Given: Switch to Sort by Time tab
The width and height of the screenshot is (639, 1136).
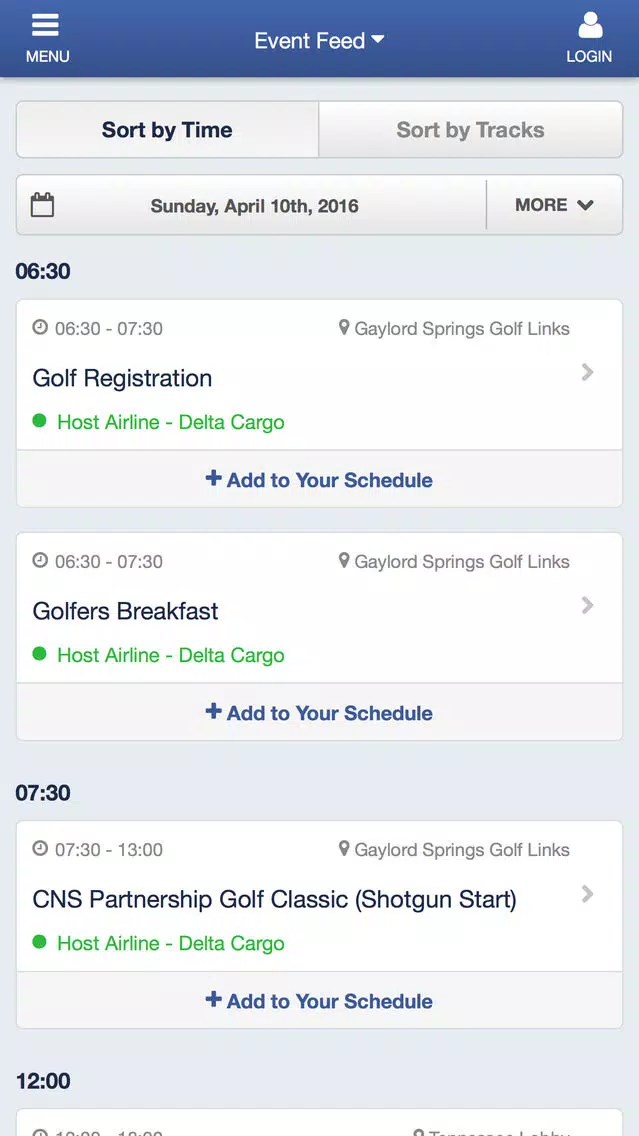Looking at the screenshot, I should (x=167, y=130).
